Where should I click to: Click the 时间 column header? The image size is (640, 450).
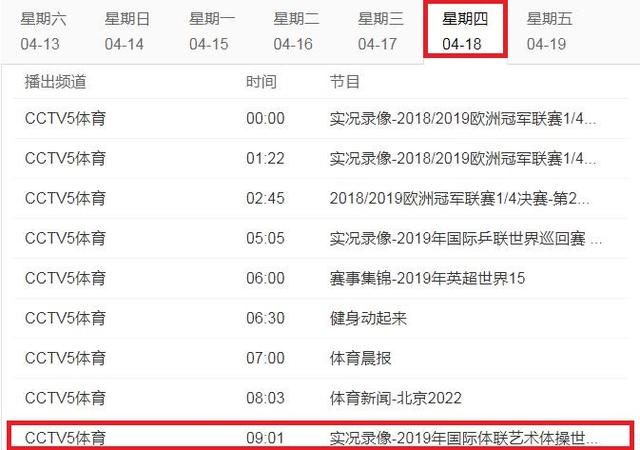[261, 82]
